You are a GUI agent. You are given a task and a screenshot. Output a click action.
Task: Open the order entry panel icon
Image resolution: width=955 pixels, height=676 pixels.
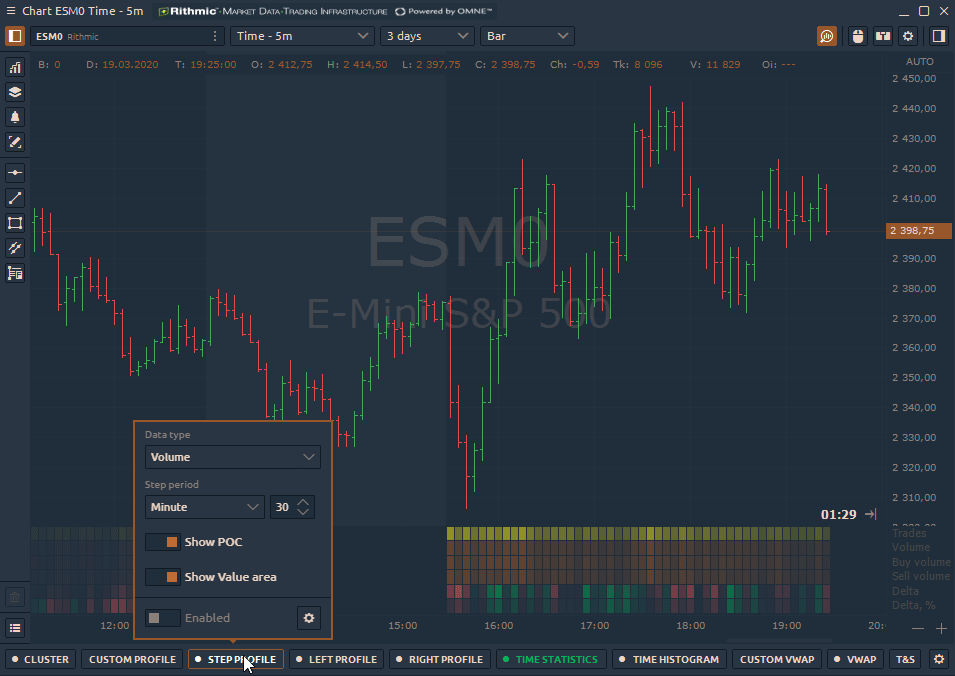[x=883, y=36]
